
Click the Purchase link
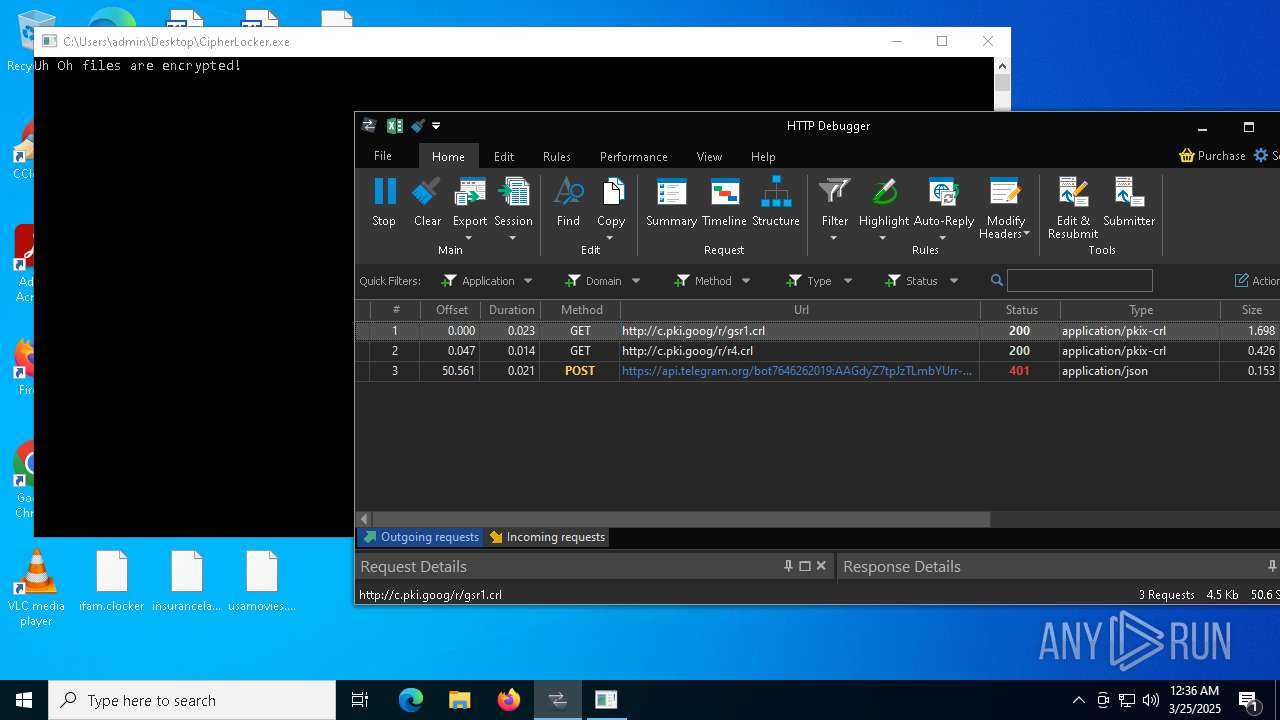click(x=1221, y=155)
